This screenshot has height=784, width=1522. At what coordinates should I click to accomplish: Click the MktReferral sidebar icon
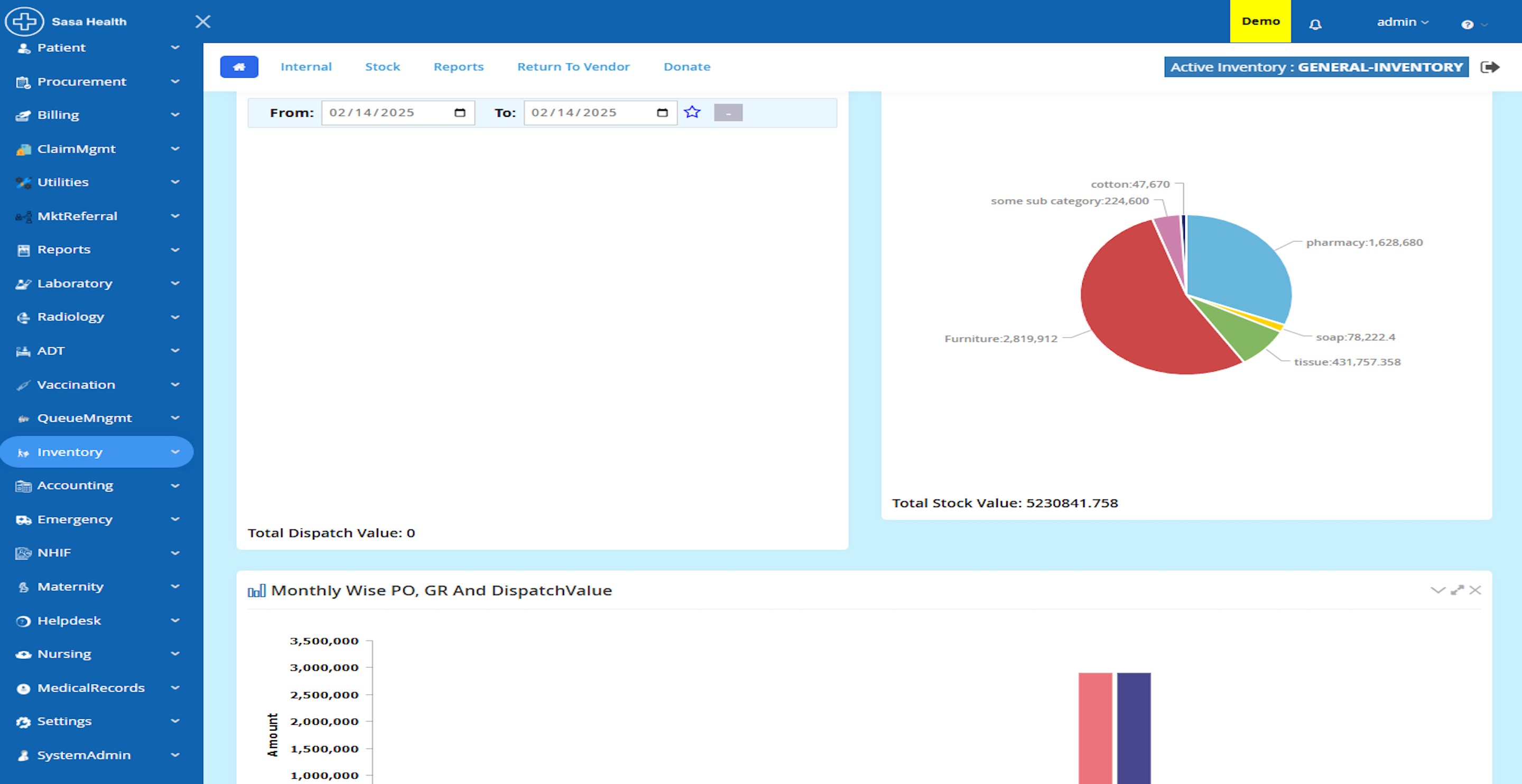tap(24, 217)
